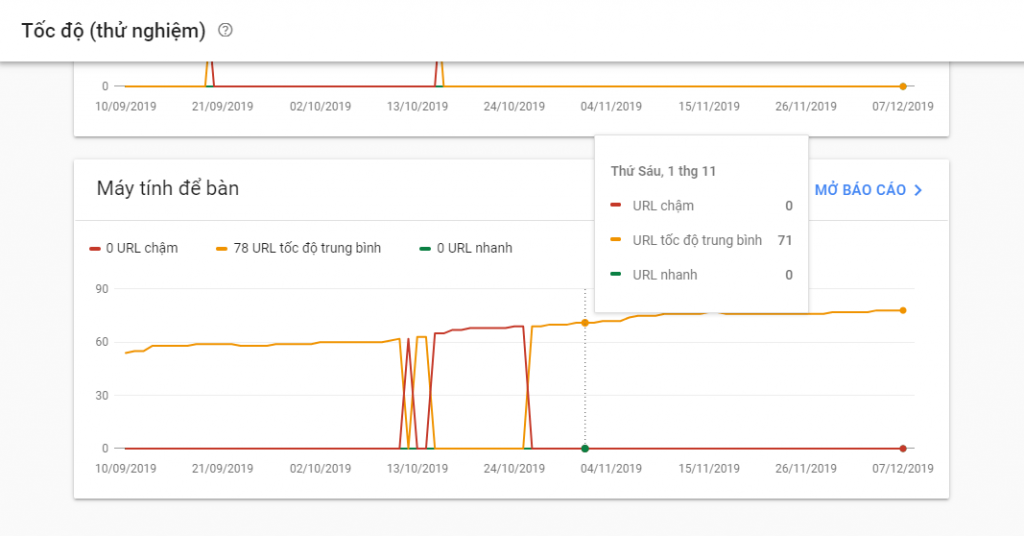The width and height of the screenshot is (1024, 536).
Task: Click tooltip header "Thứ Sáu, 1 thg 11"
Action: (663, 171)
